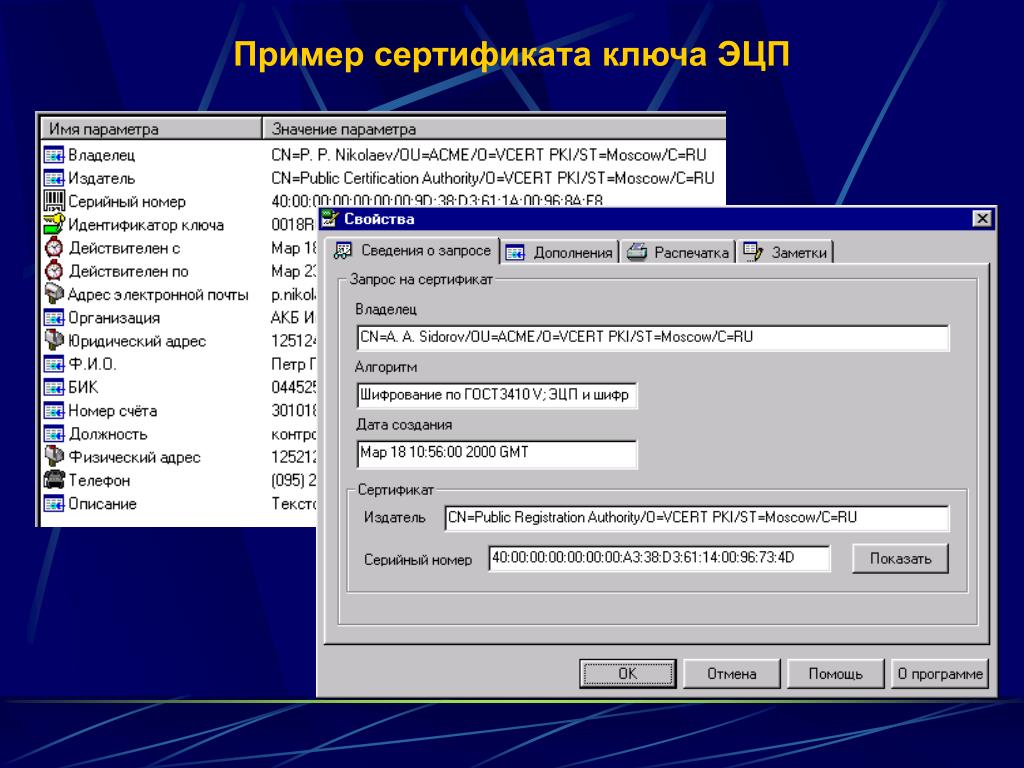This screenshot has width=1024, height=768.
Task: Open the Распечатка tab
Action: pyautogui.click(x=679, y=252)
